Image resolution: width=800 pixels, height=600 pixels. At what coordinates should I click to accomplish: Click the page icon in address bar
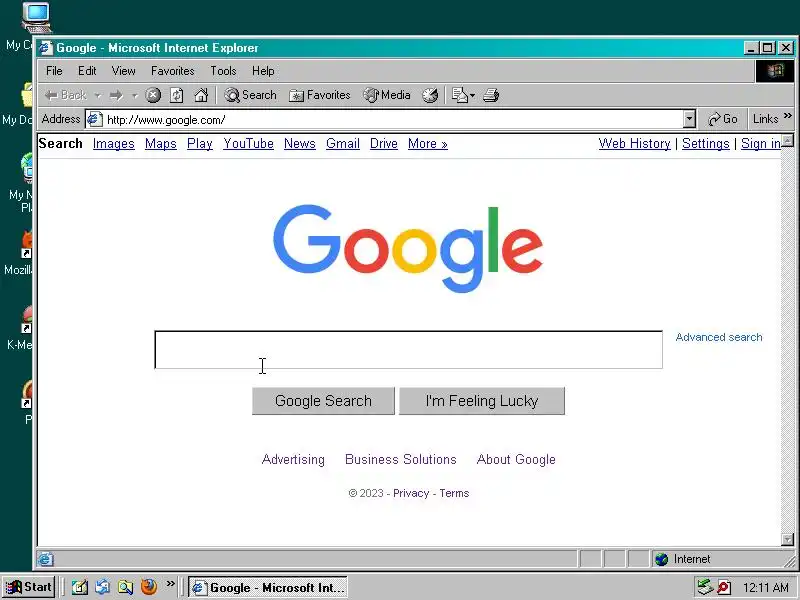[x=95, y=119]
